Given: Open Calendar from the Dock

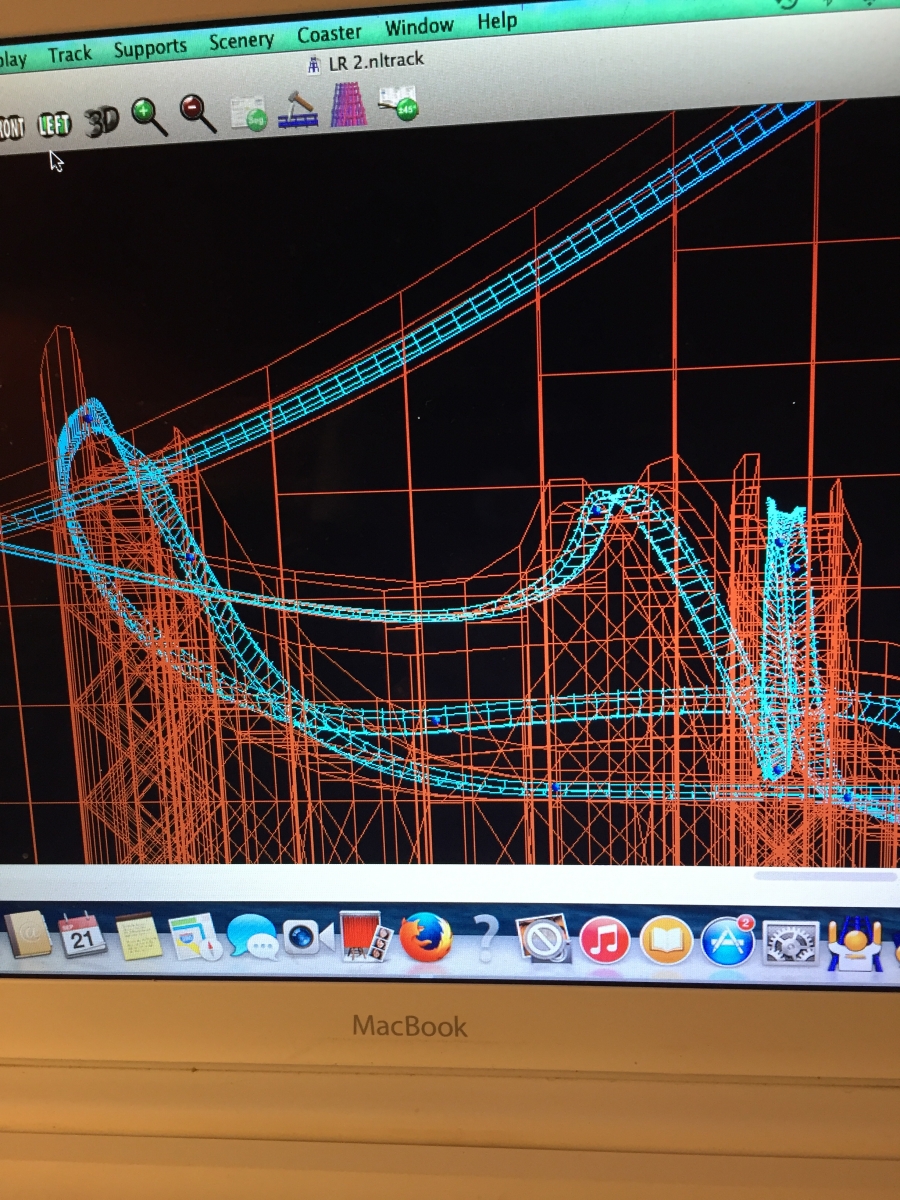Looking at the screenshot, I should coord(83,936).
